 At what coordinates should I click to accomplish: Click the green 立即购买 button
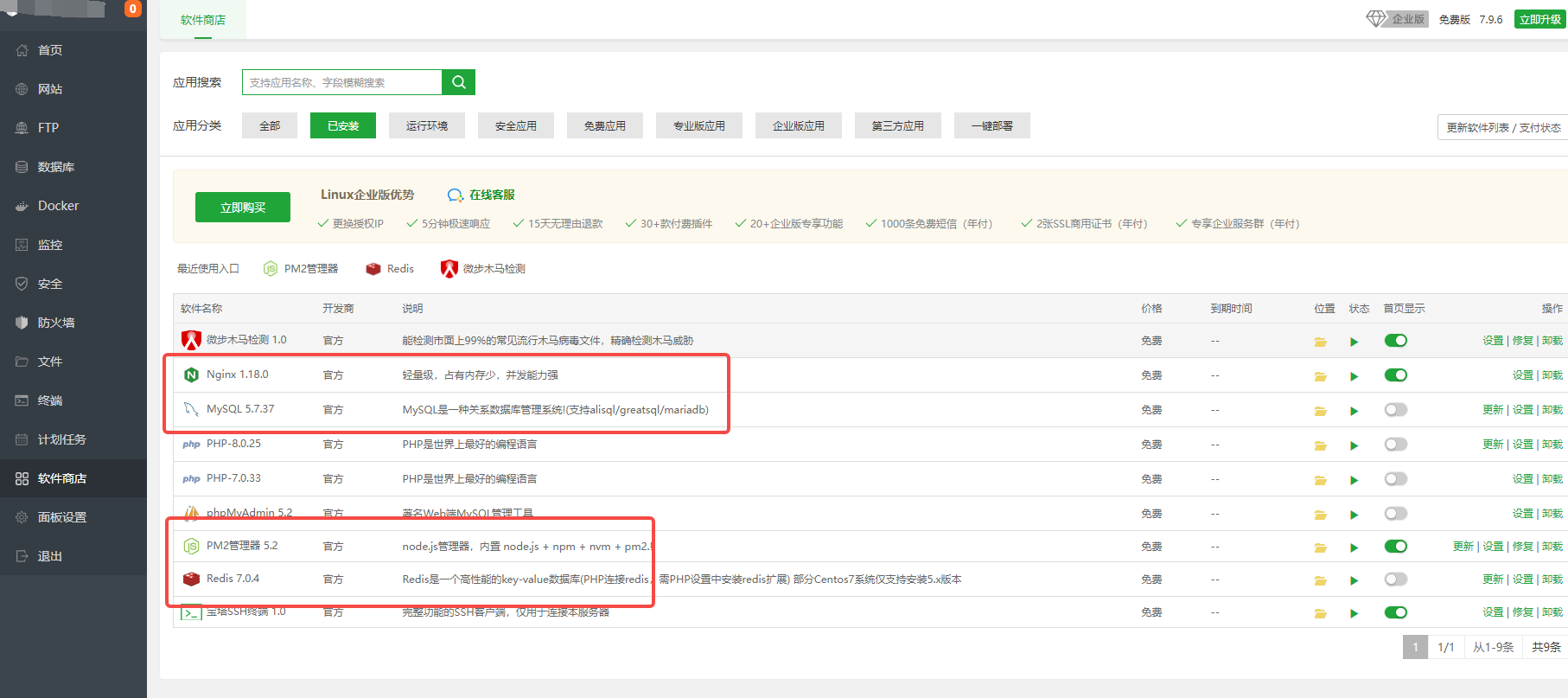(243, 208)
